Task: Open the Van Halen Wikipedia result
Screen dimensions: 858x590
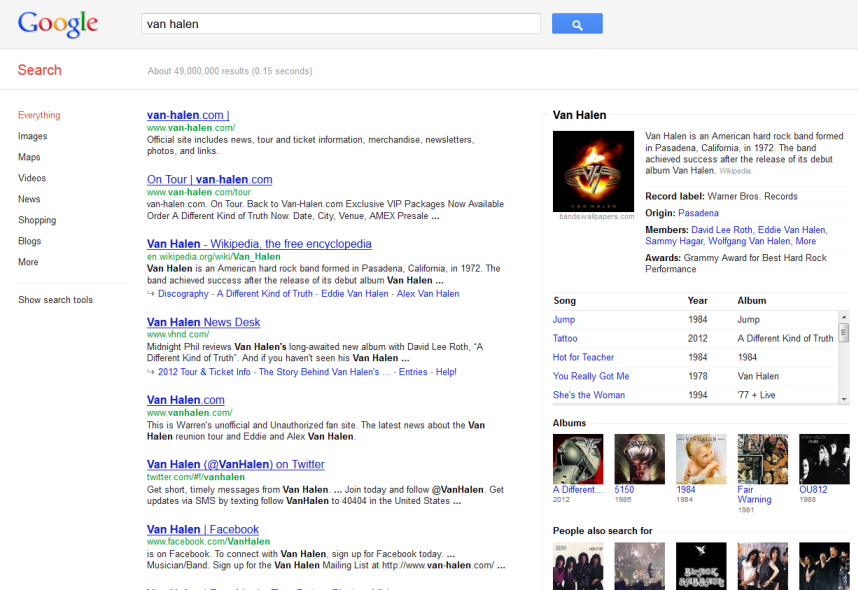Action: (259, 244)
